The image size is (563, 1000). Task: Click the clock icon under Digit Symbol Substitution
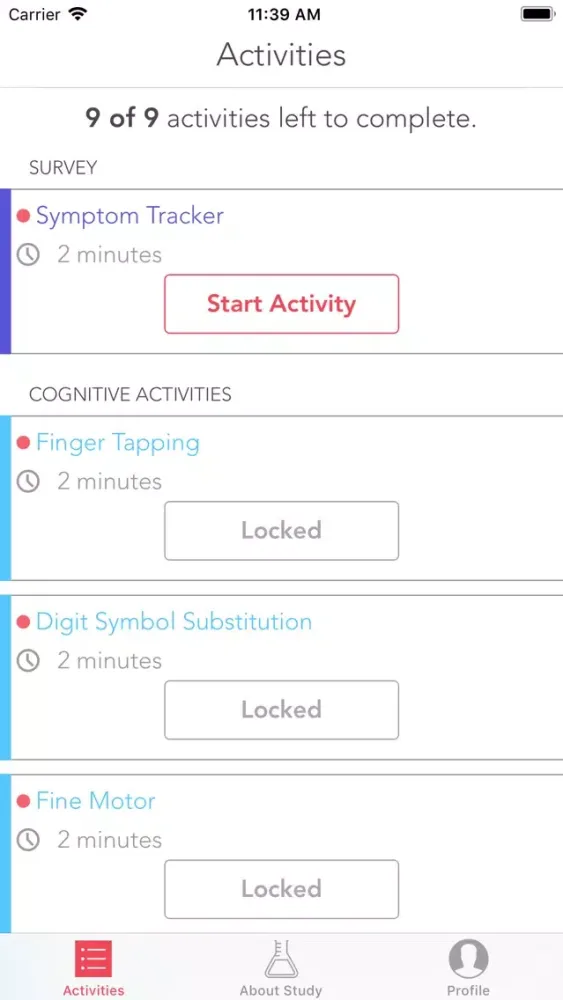pos(28,661)
